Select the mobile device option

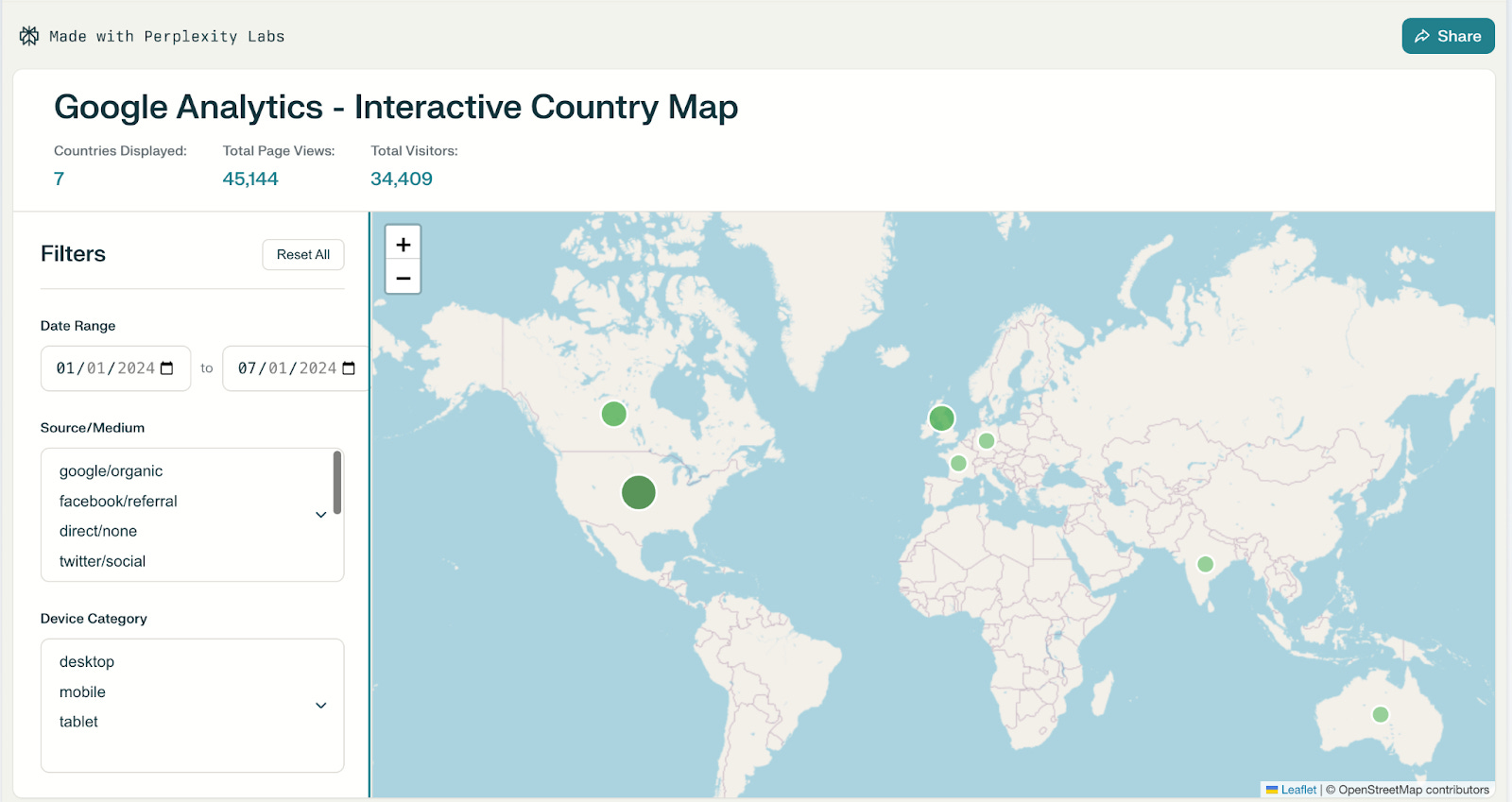coord(82,692)
